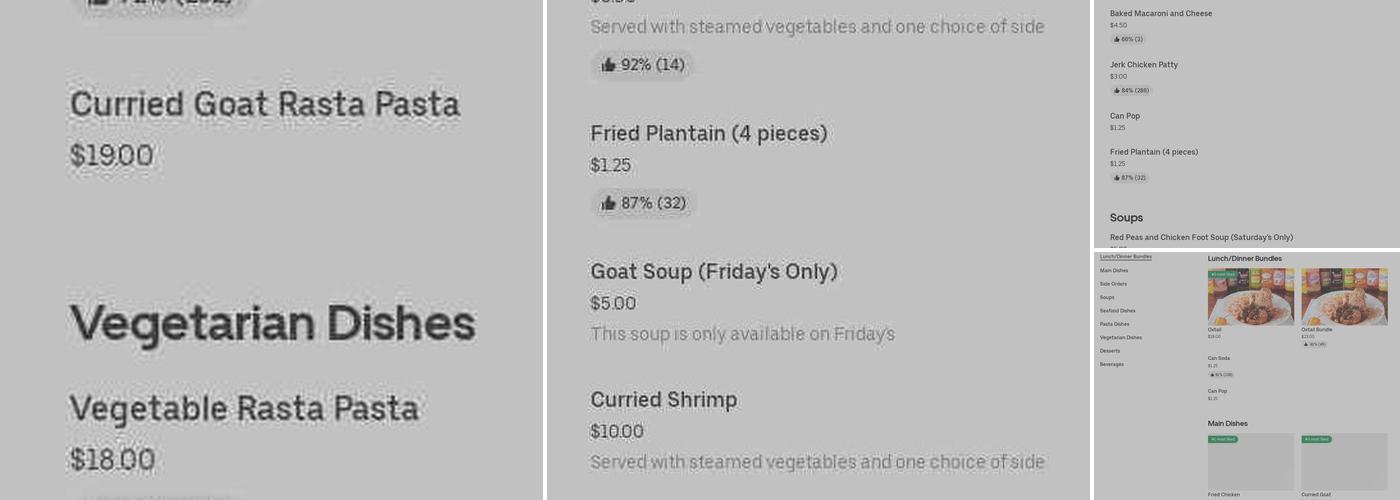The image size is (1400, 500).
Task: Select the Lunch/Dinner Bundles category
Action: click(x=1126, y=257)
